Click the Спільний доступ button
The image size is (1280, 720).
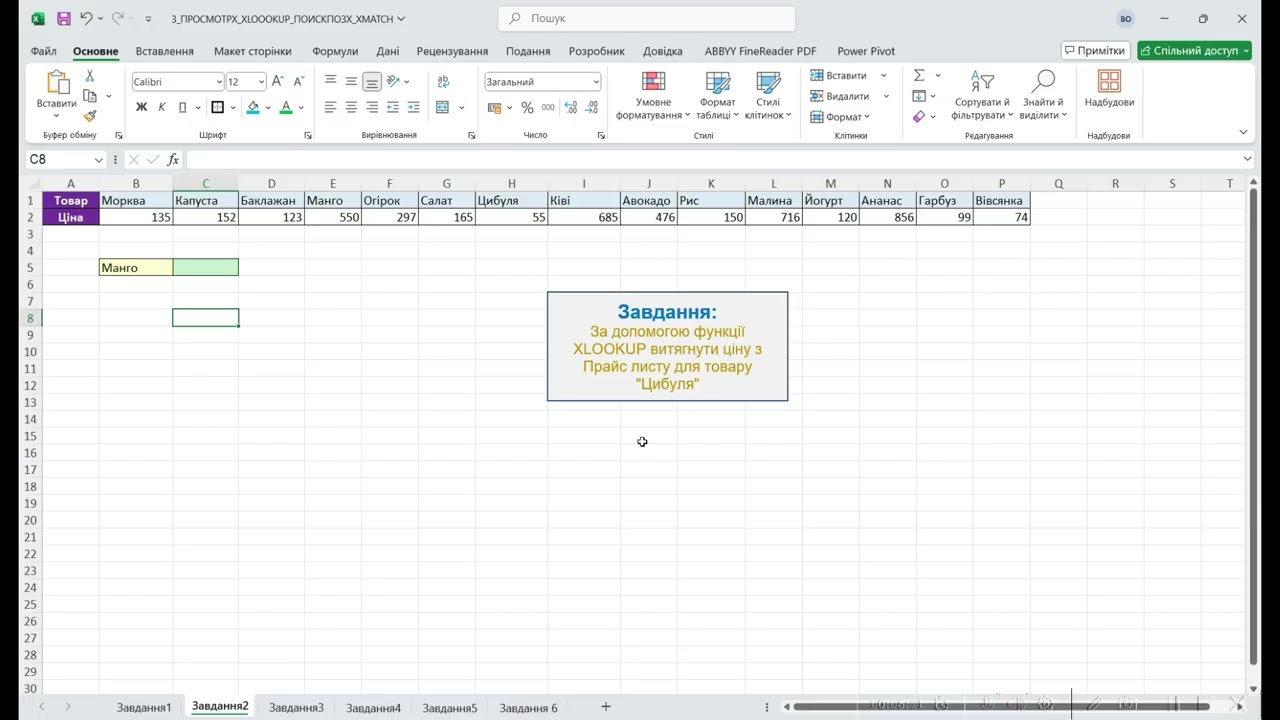[1194, 50]
